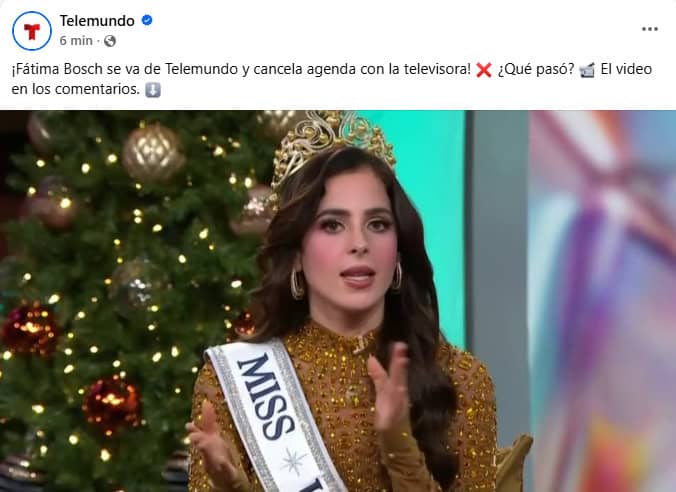676x492 pixels.
Task: Click the blurred colorful screen on right
Action: [x=602, y=301]
